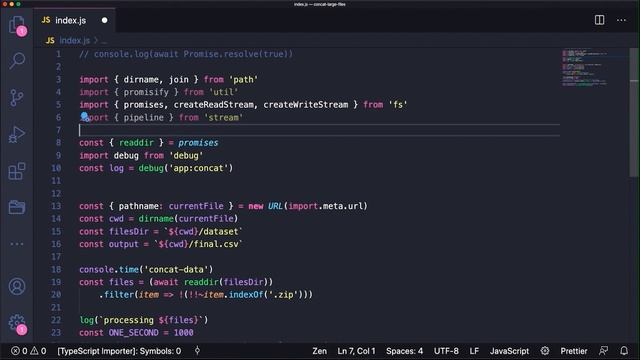Click 'ONE_SECOND' constant on line 23
Screen dimensions: 640x360
tap(133, 333)
